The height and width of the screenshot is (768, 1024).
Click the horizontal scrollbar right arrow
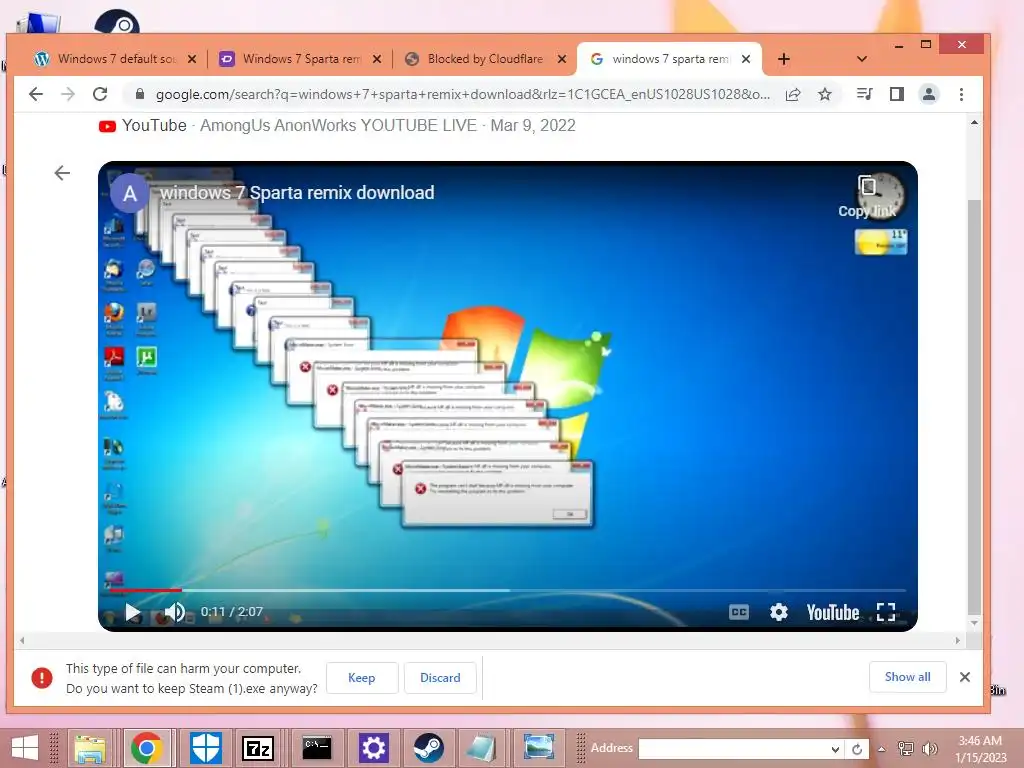pos(957,641)
